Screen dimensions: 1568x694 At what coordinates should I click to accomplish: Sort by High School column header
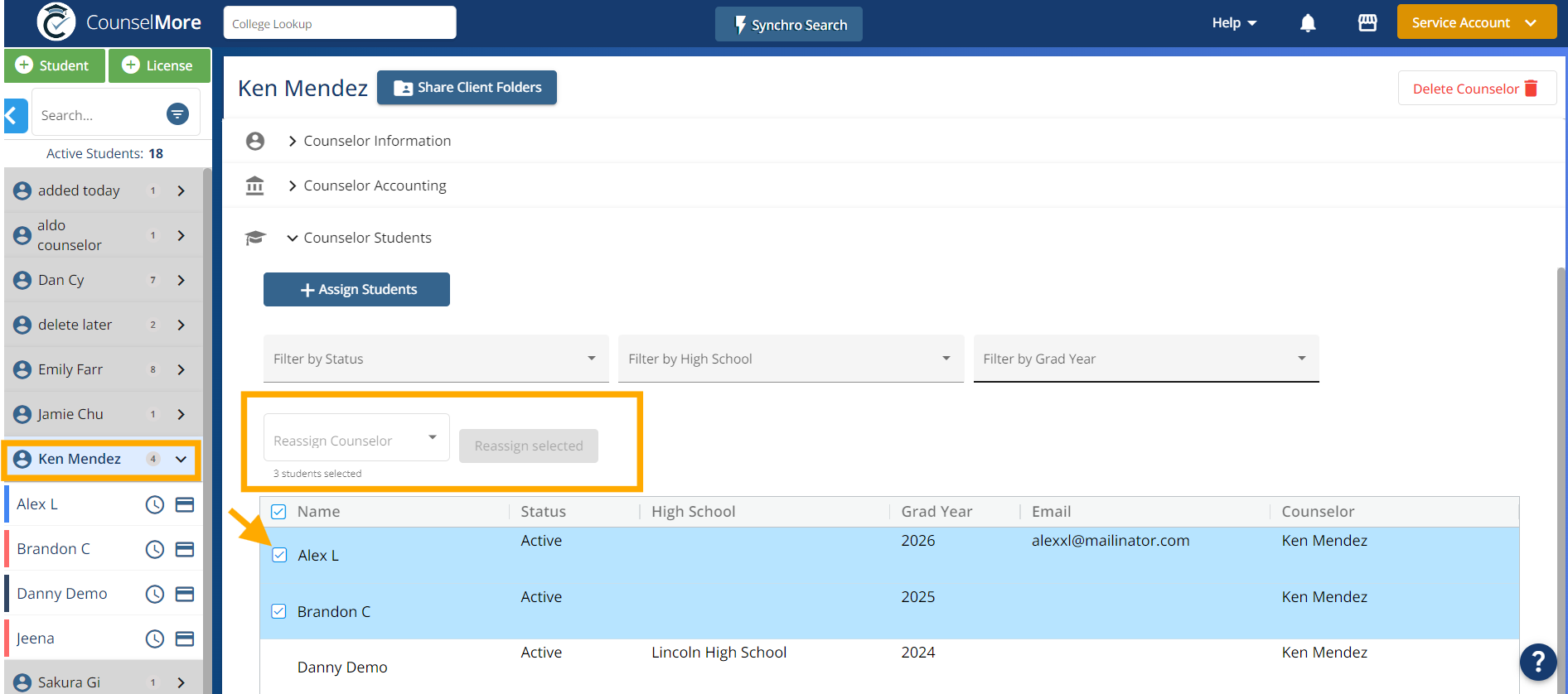click(694, 512)
